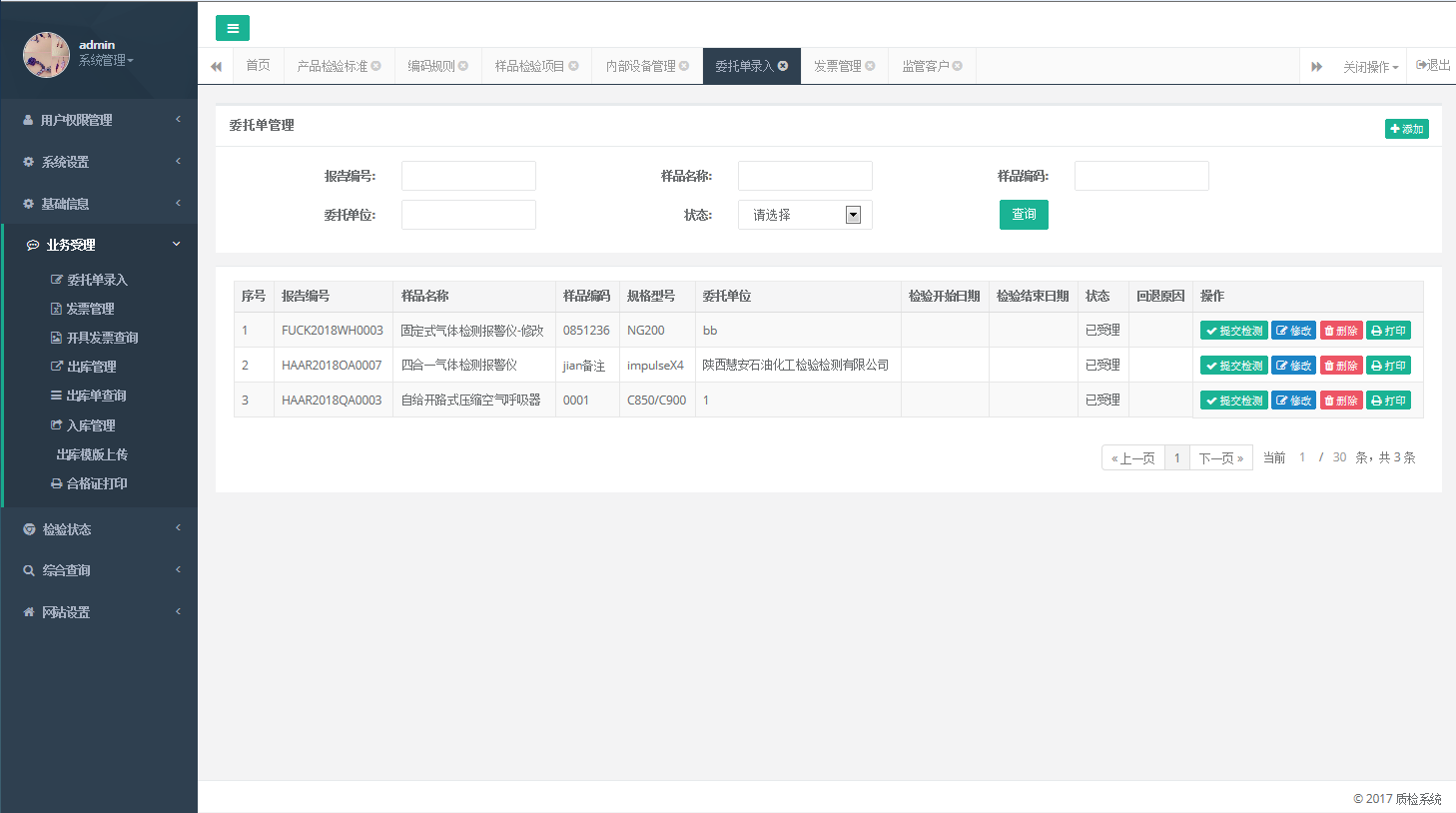
Task: Click the green 查询 search button
Action: tap(1024, 215)
